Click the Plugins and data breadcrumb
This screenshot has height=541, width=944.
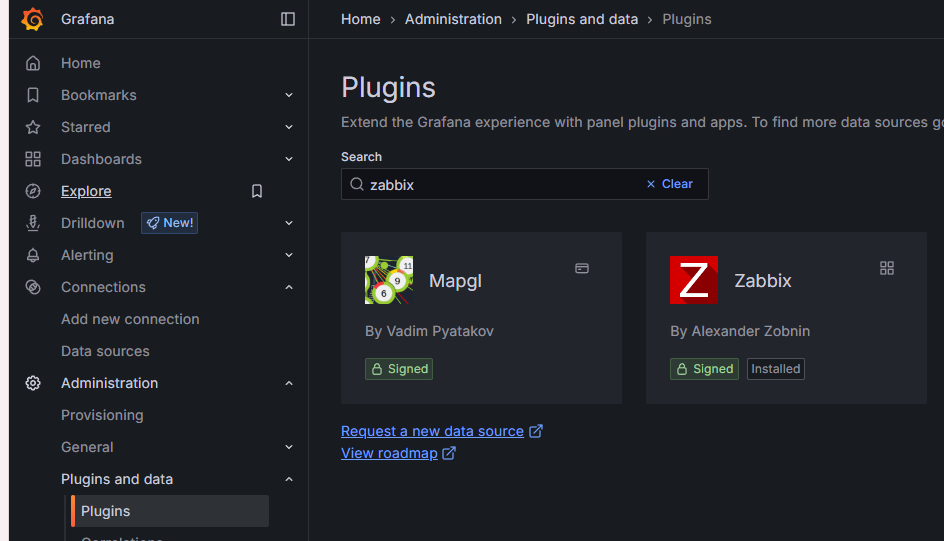pos(582,19)
